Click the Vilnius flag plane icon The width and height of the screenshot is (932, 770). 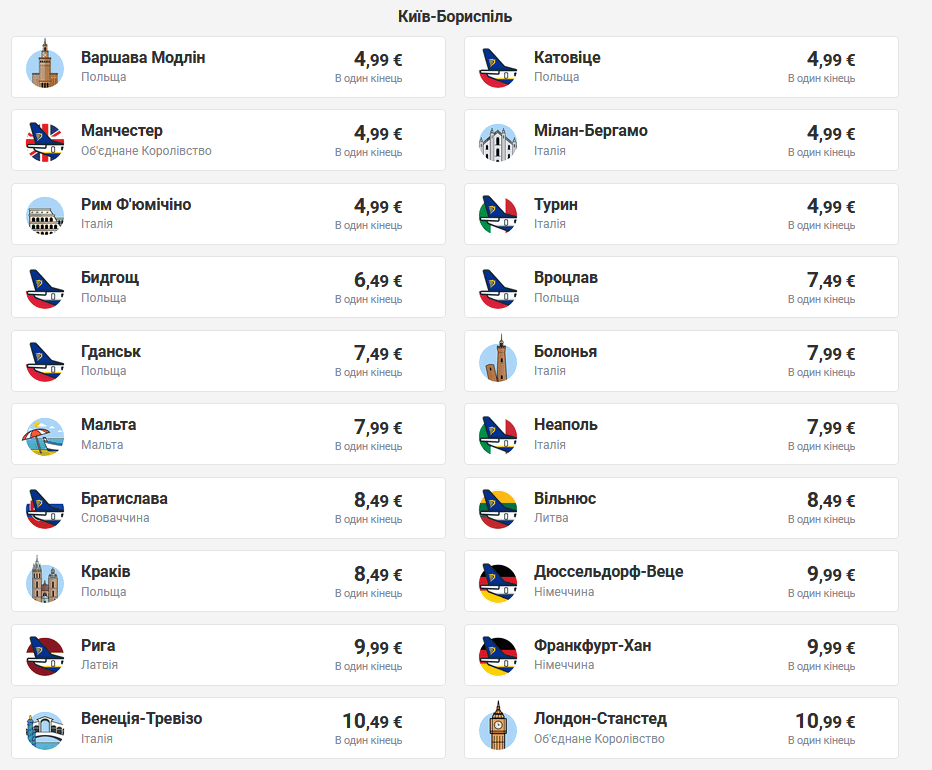click(x=498, y=508)
